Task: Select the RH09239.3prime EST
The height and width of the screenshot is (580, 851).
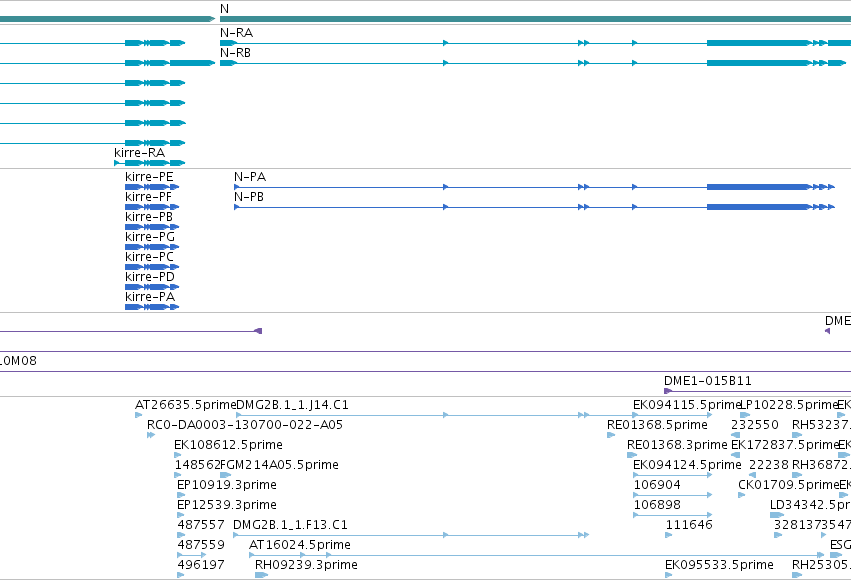Action: pos(261,575)
